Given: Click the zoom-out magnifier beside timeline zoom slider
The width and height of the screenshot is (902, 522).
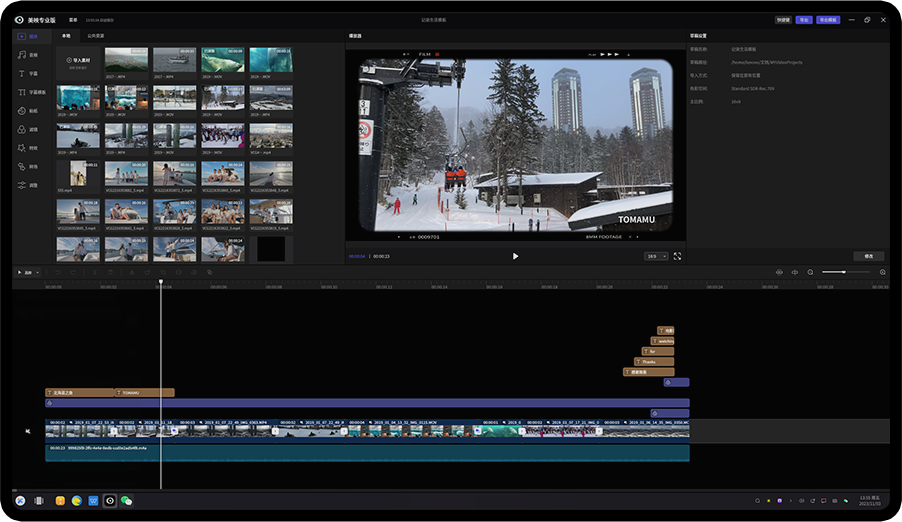Looking at the screenshot, I should click(x=810, y=272).
